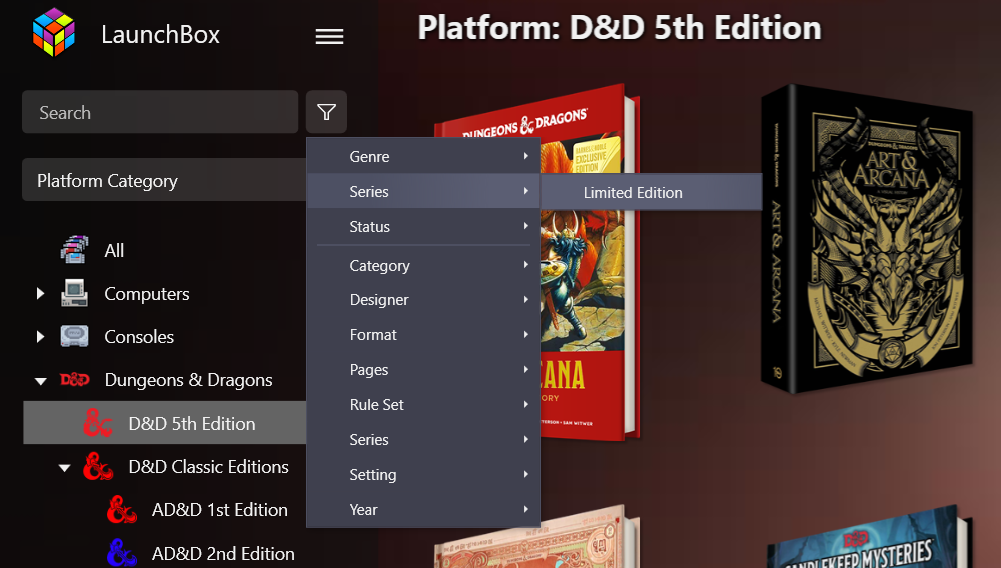Select the black Art & Arcana special edition cover

coord(867,239)
